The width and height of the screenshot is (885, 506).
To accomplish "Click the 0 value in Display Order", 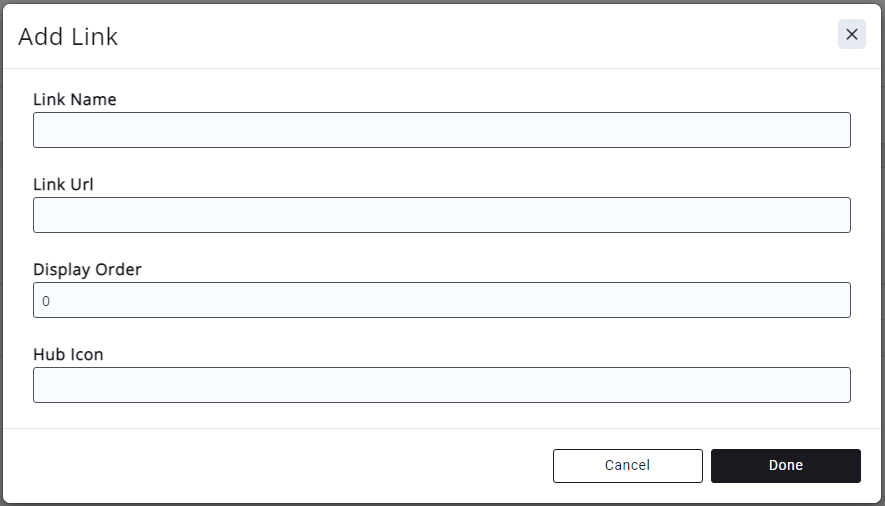I will point(46,301).
